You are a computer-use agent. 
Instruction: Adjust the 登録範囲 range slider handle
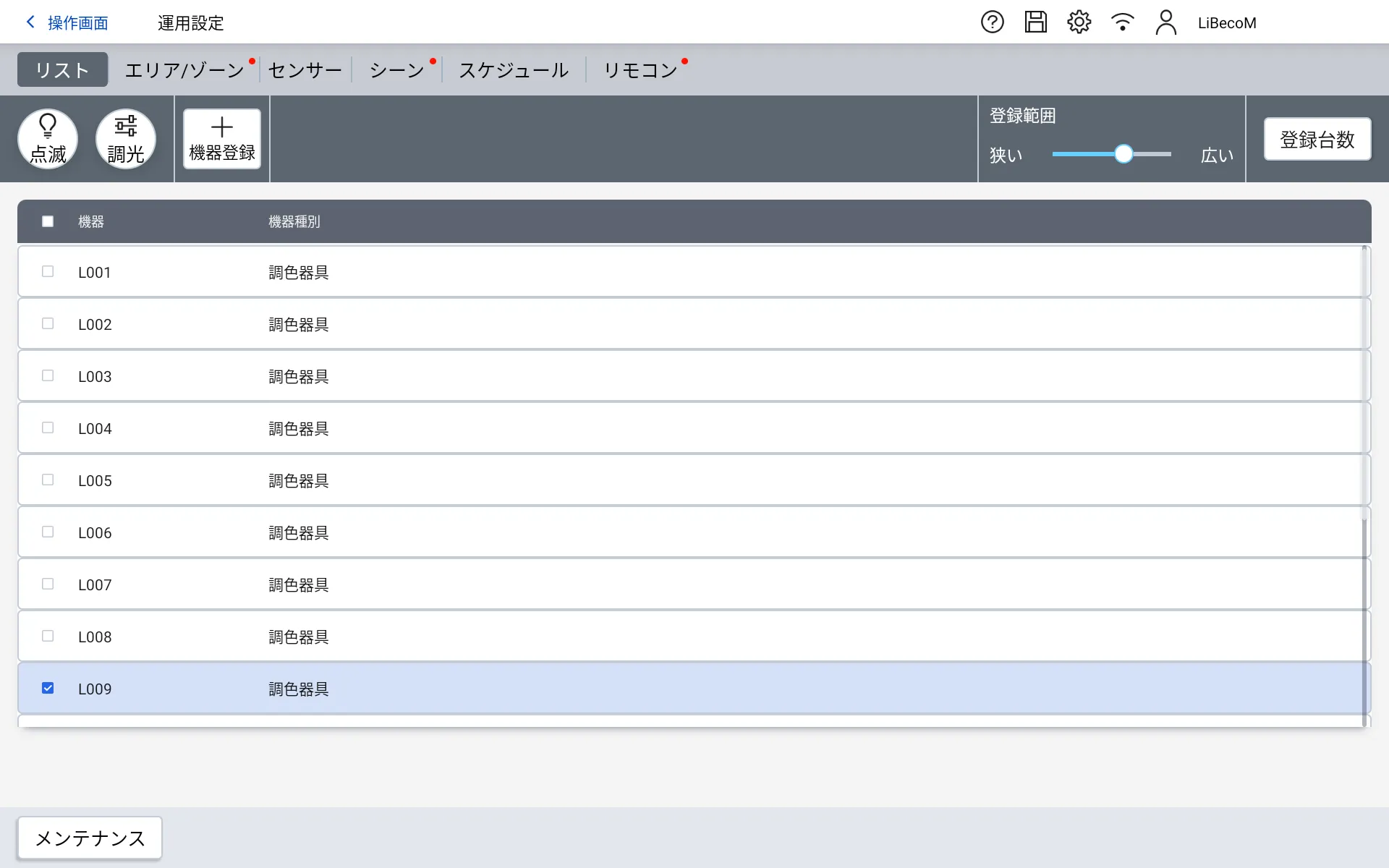click(x=1123, y=154)
